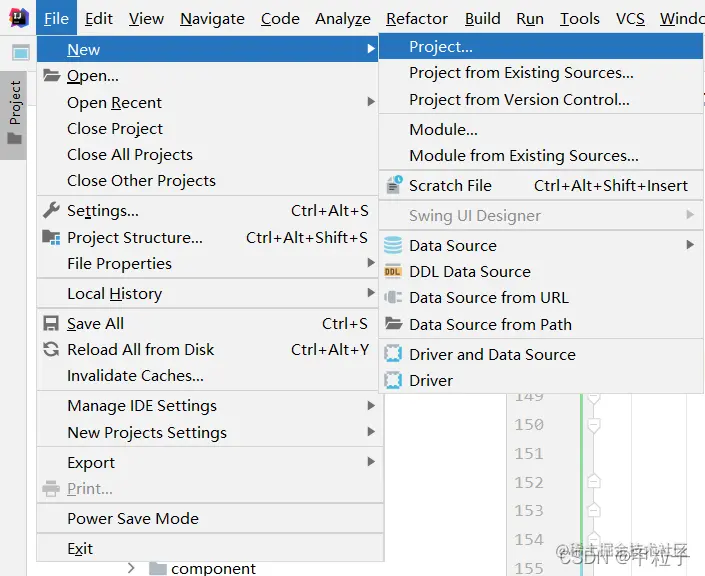
Task: Expand the New submenu arrow
Action: (370, 49)
